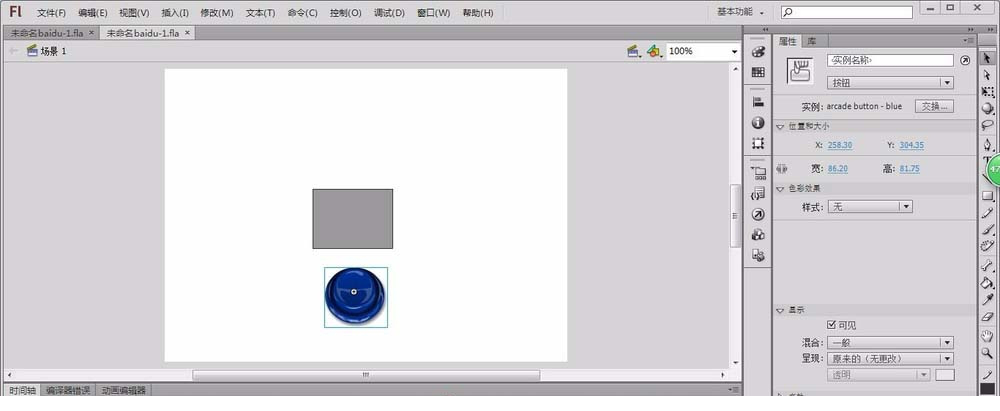The height and width of the screenshot is (411, 1000).
Task: Close the first 未命名baidu-1.fla tab
Action: (x=91, y=33)
